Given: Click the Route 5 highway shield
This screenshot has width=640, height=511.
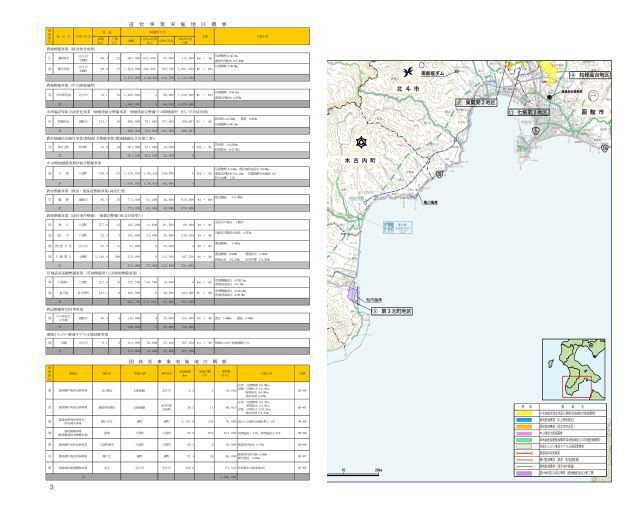Looking at the screenshot, I should pos(535,131).
